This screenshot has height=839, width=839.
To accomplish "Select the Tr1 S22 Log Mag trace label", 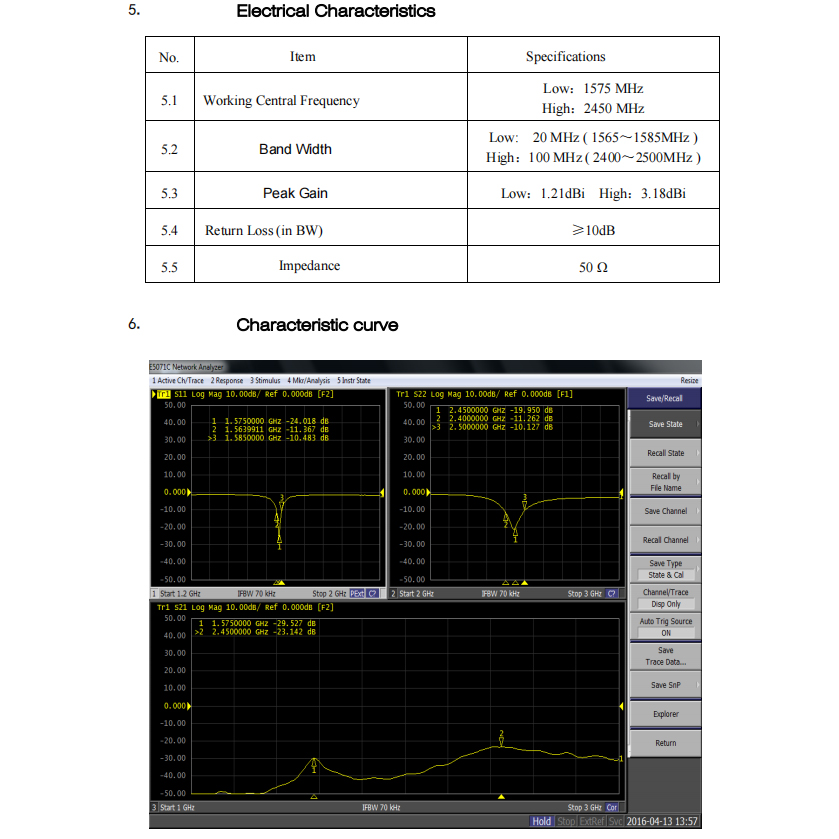I will pos(484,394).
